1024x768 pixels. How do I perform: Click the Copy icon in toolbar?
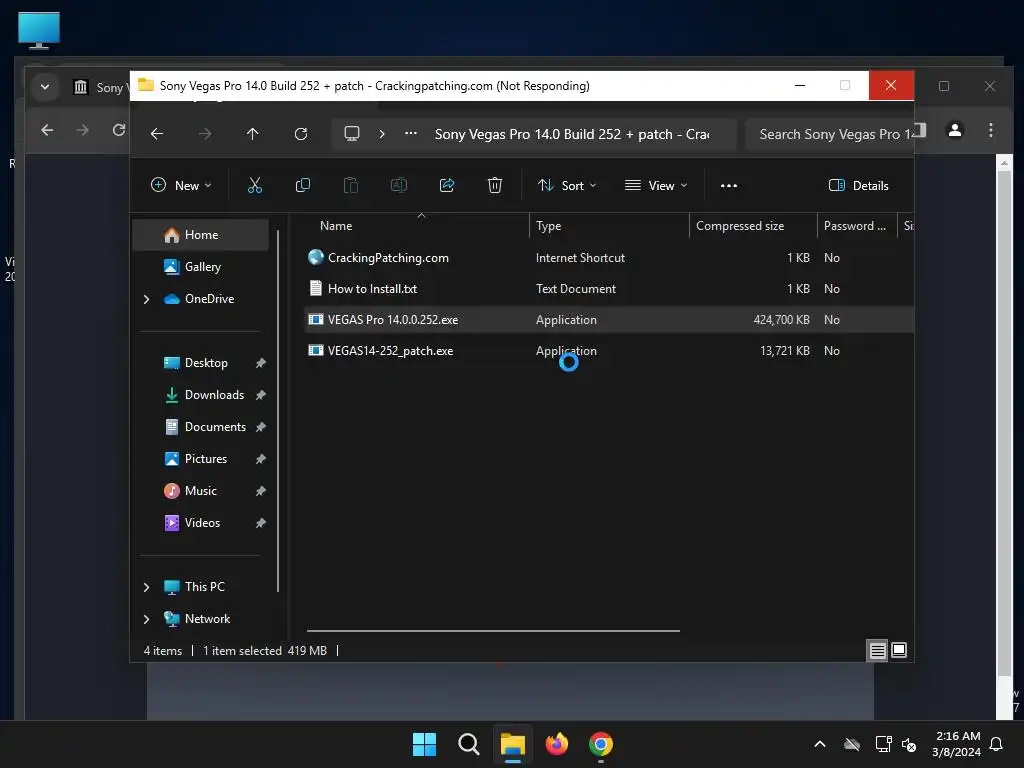303,185
